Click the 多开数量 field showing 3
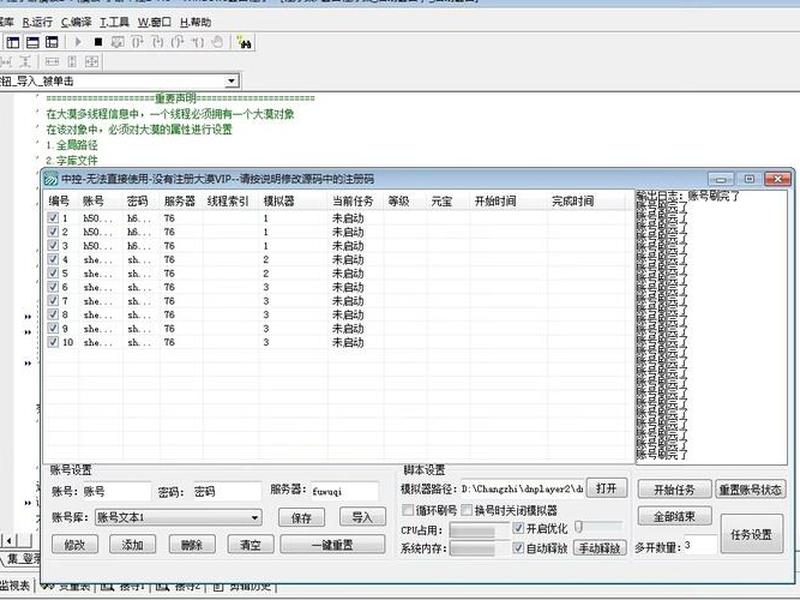800x600 pixels. tap(700, 546)
